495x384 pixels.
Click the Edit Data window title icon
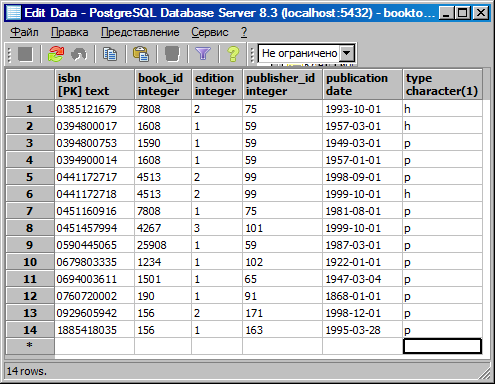click(x=13, y=13)
